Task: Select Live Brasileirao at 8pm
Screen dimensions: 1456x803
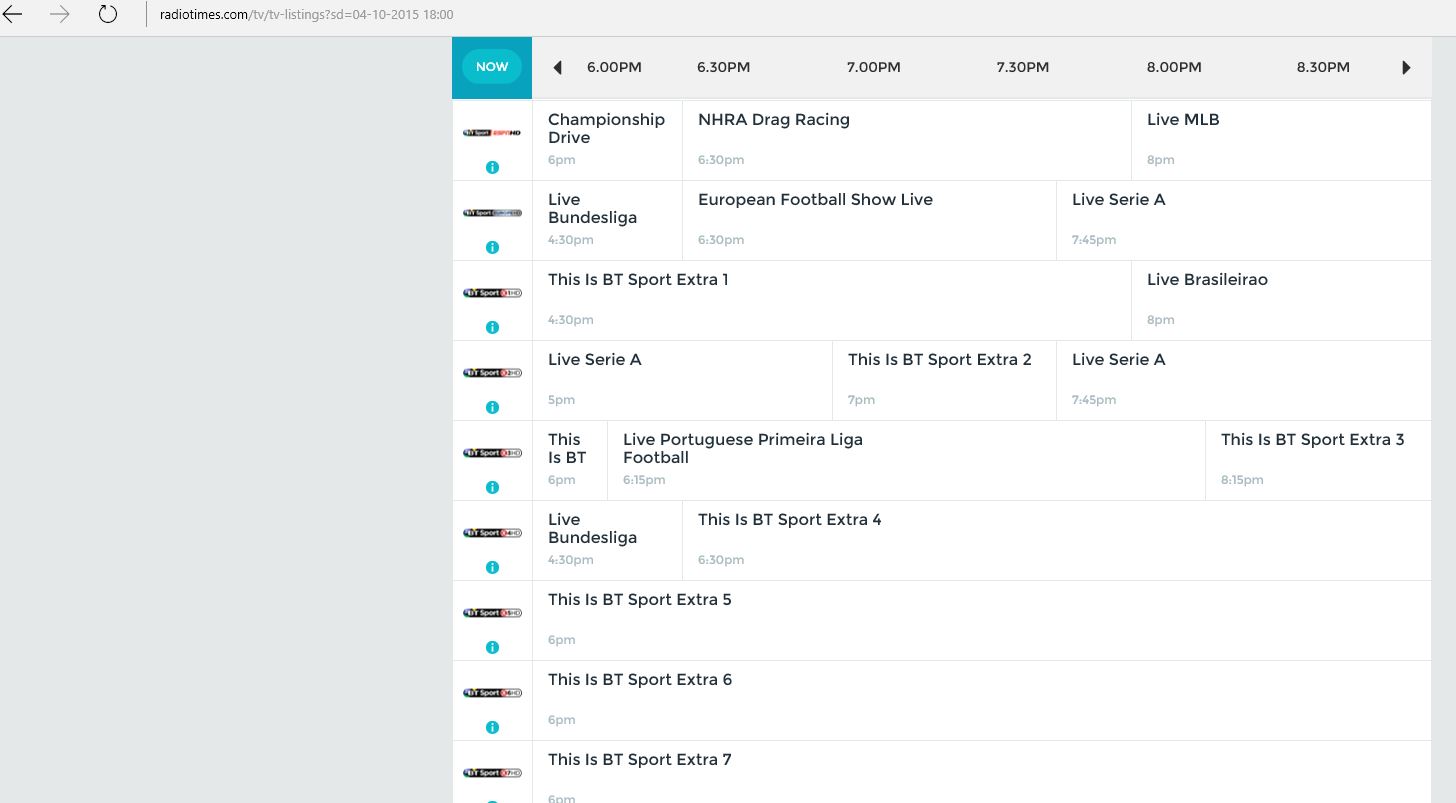Action: point(1207,280)
